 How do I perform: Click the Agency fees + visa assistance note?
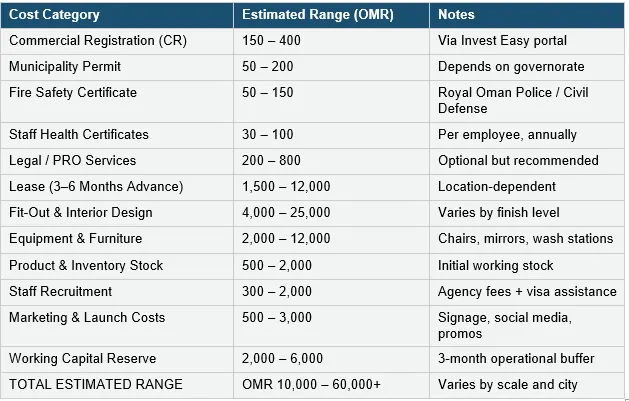pyautogui.click(x=527, y=292)
